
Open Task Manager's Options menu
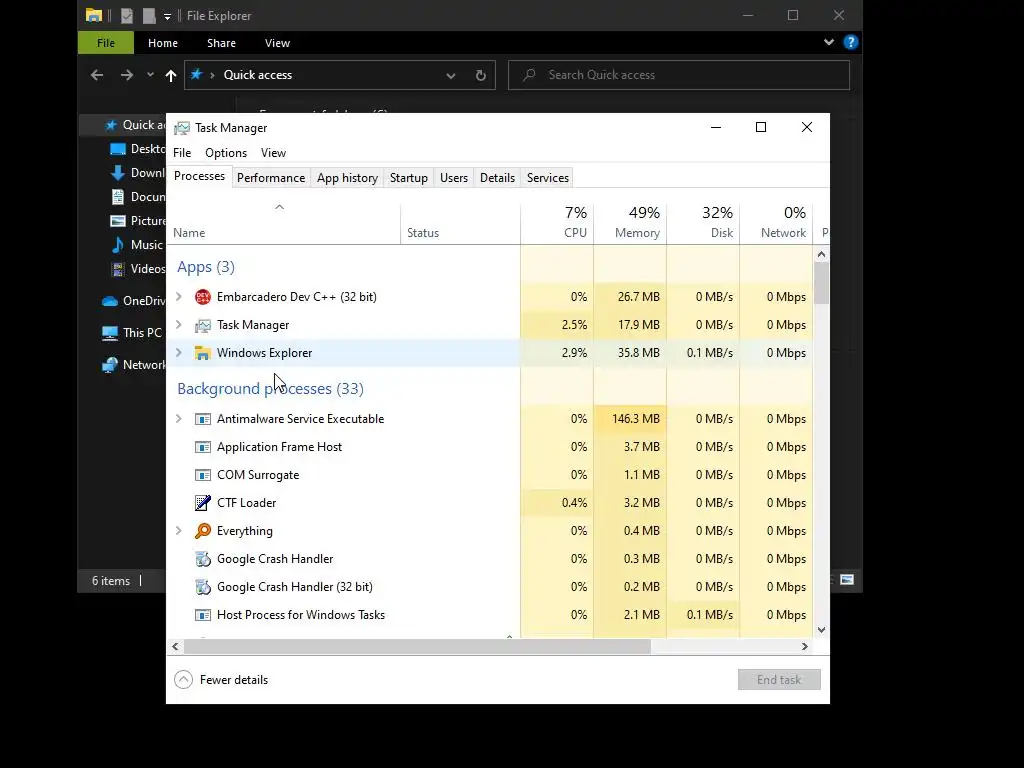226,153
